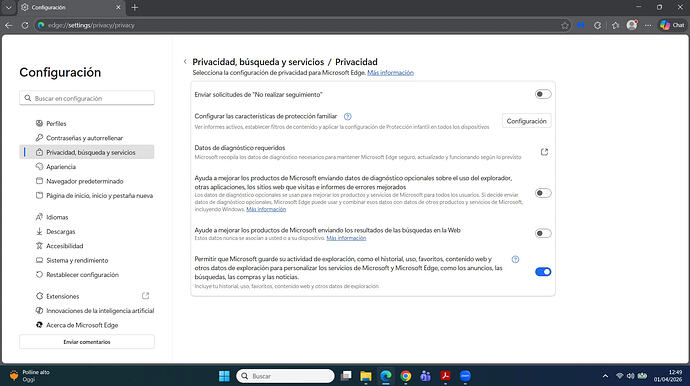690x386 pixels.
Task: Reload the page with refresh icon
Action: pyautogui.click(x=25, y=26)
